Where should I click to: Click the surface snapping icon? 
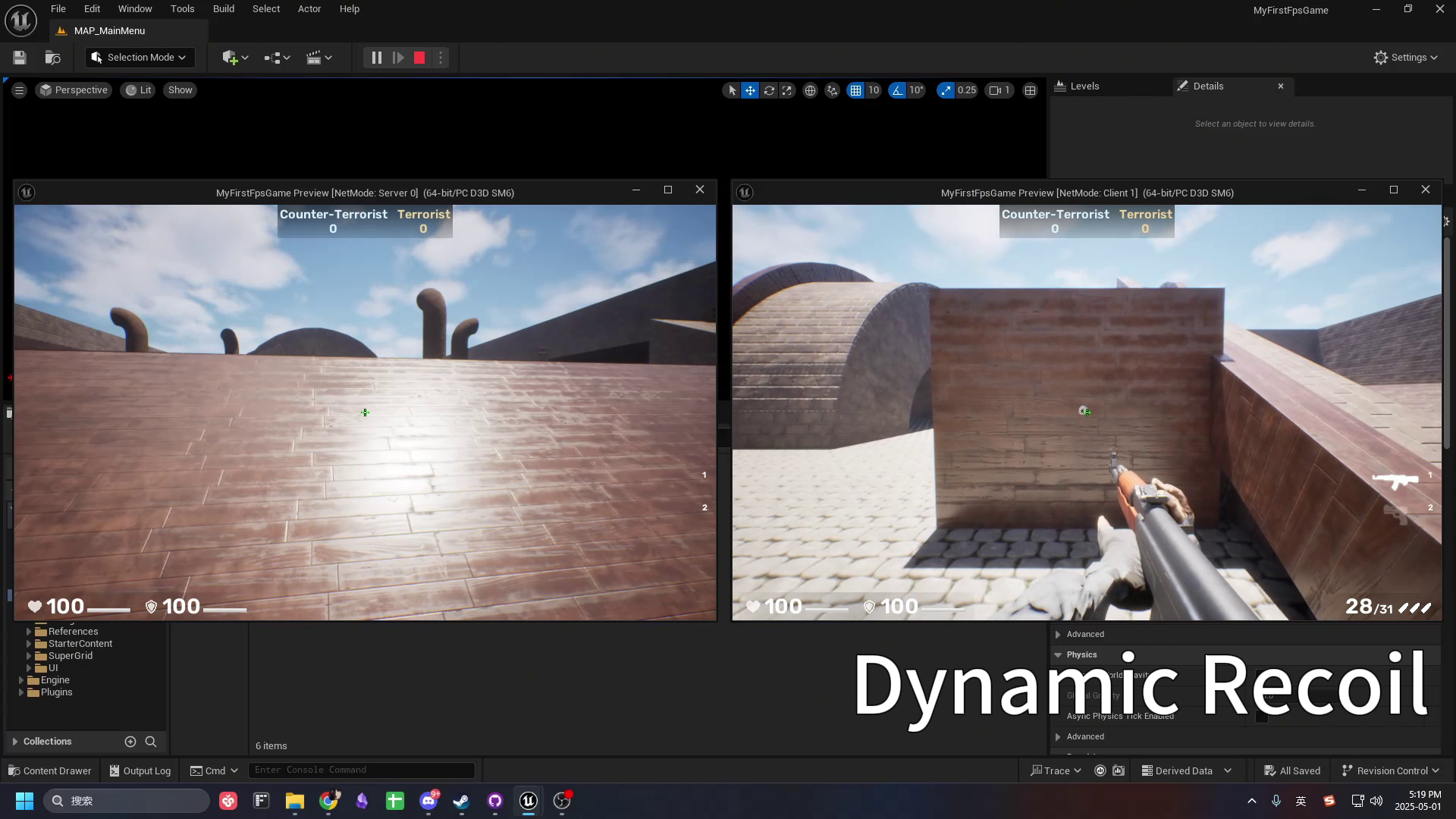[832, 90]
